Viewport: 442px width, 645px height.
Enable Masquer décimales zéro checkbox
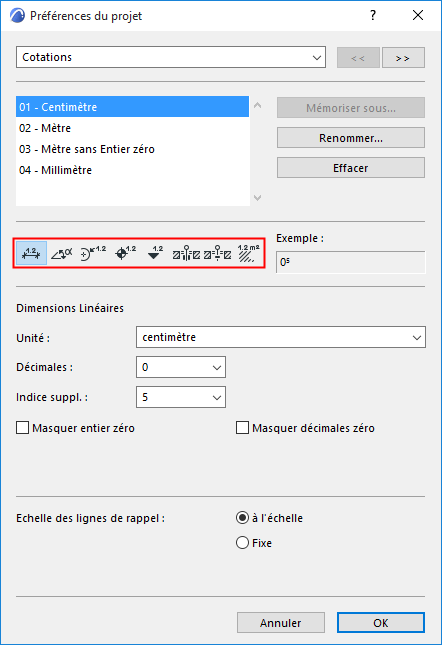point(243,427)
